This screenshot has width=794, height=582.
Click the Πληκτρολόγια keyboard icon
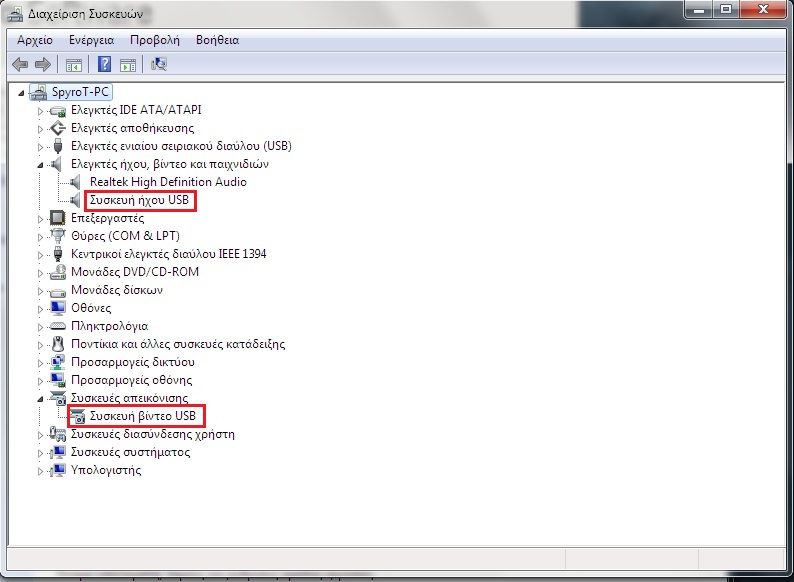point(58,326)
